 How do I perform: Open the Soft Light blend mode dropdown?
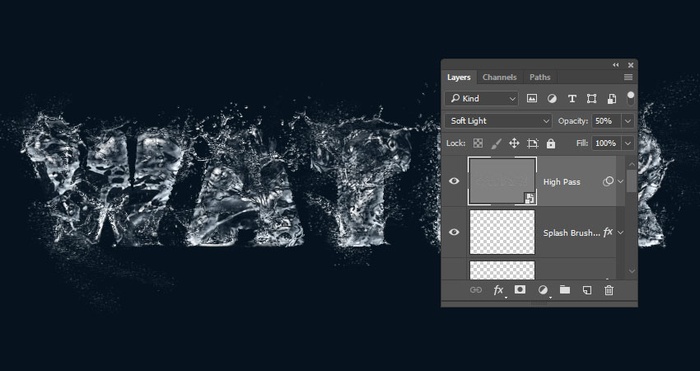click(x=499, y=121)
